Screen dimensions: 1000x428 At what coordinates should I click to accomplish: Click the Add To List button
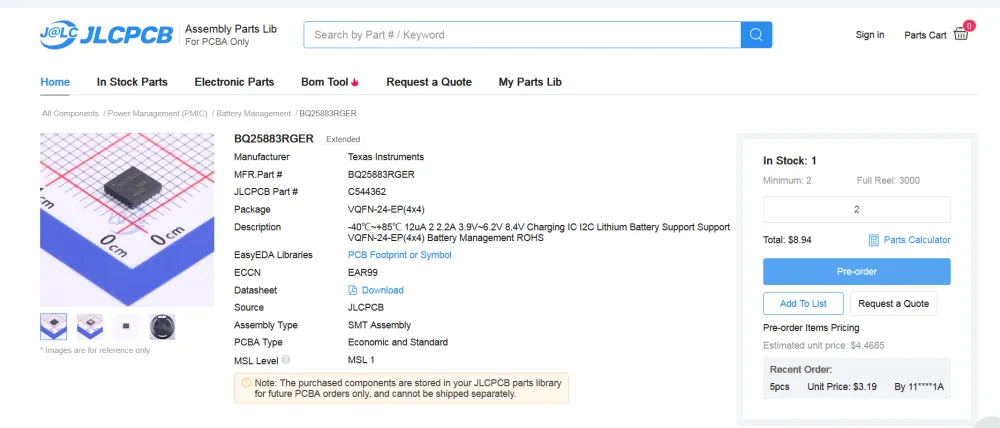click(x=803, y=304)
